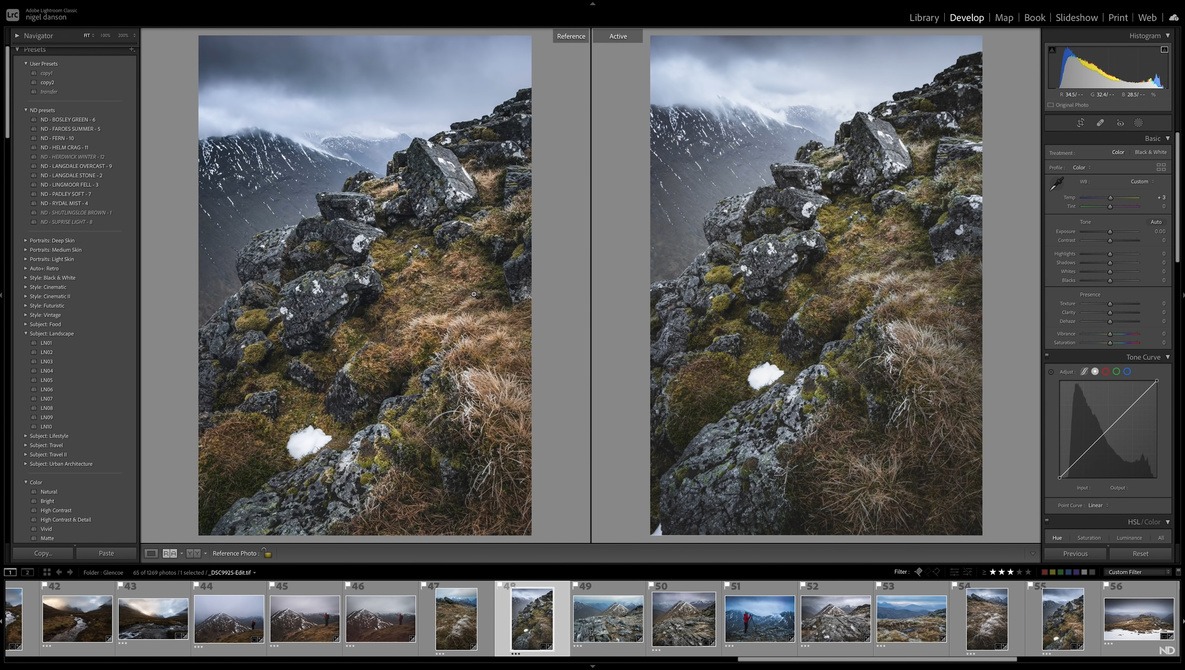Select the HSL Luminance tab
This screenshot has width=1185, height=670.
coord(1129,538)
